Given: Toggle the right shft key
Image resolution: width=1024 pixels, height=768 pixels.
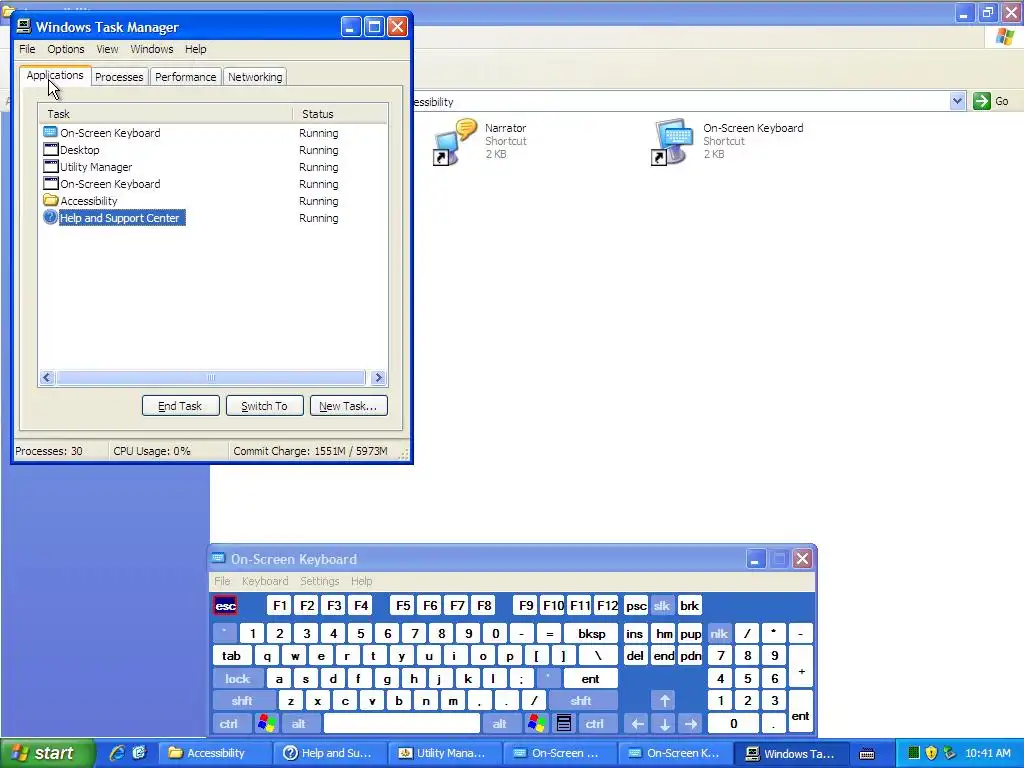Looking at the screenshot, I should click(581, 701).
